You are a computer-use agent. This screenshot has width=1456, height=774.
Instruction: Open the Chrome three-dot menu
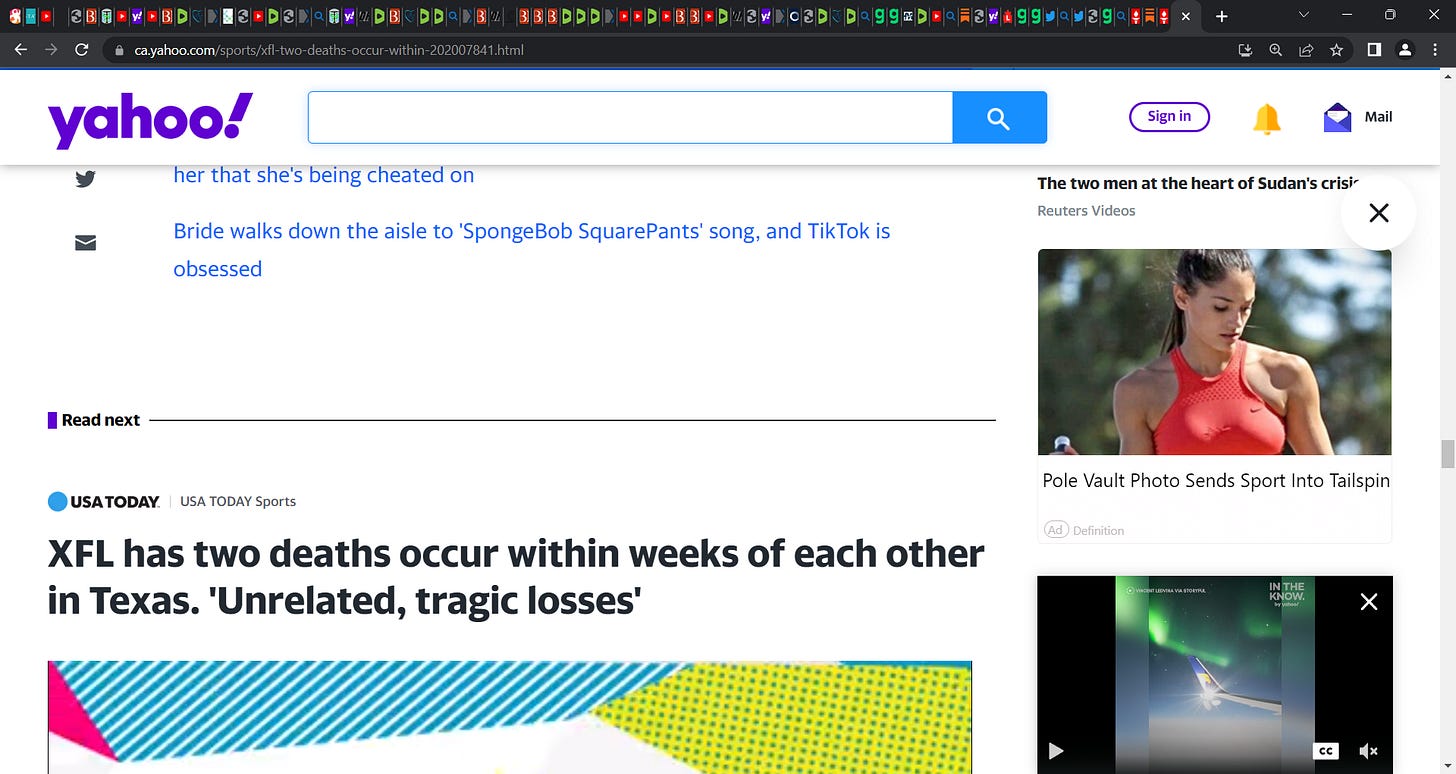coord(1436,50)
